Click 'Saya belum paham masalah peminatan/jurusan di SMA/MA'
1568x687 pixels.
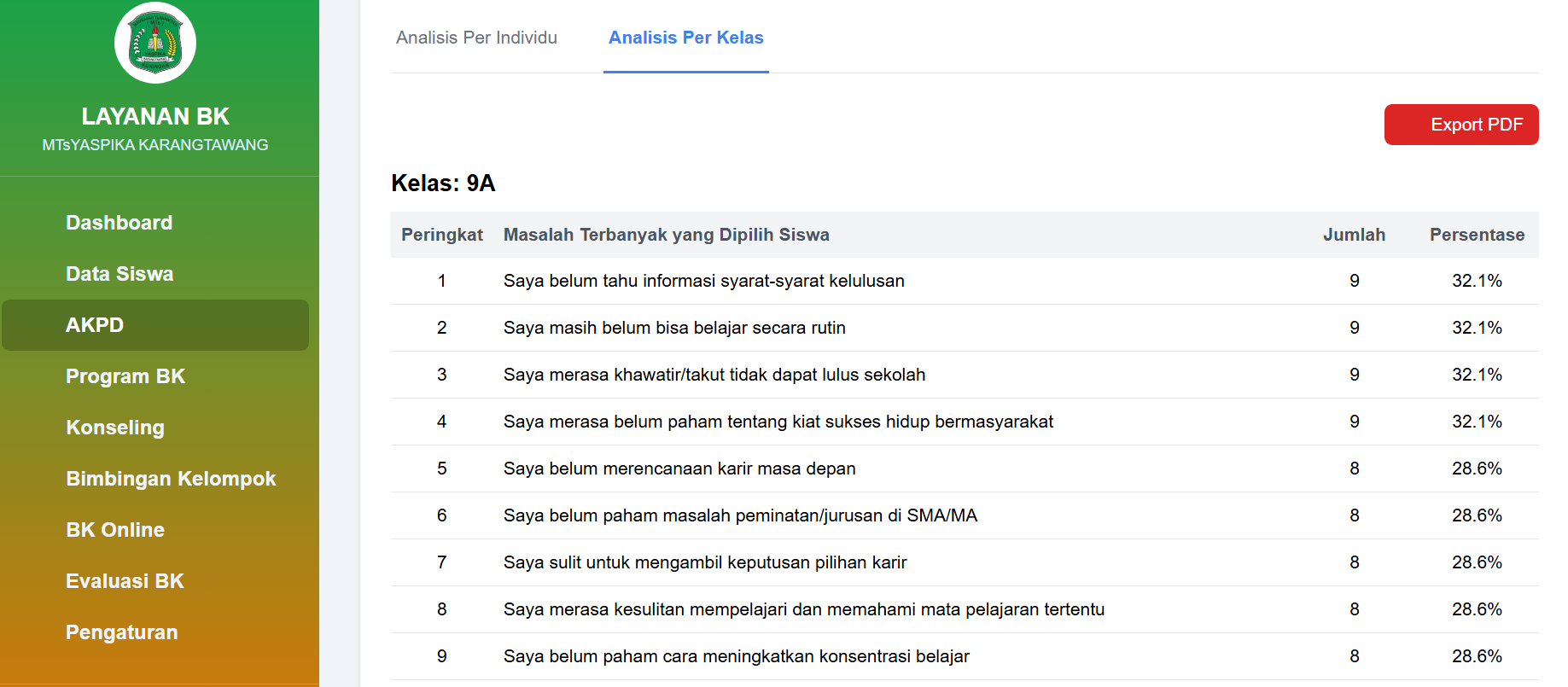[740, 515]
